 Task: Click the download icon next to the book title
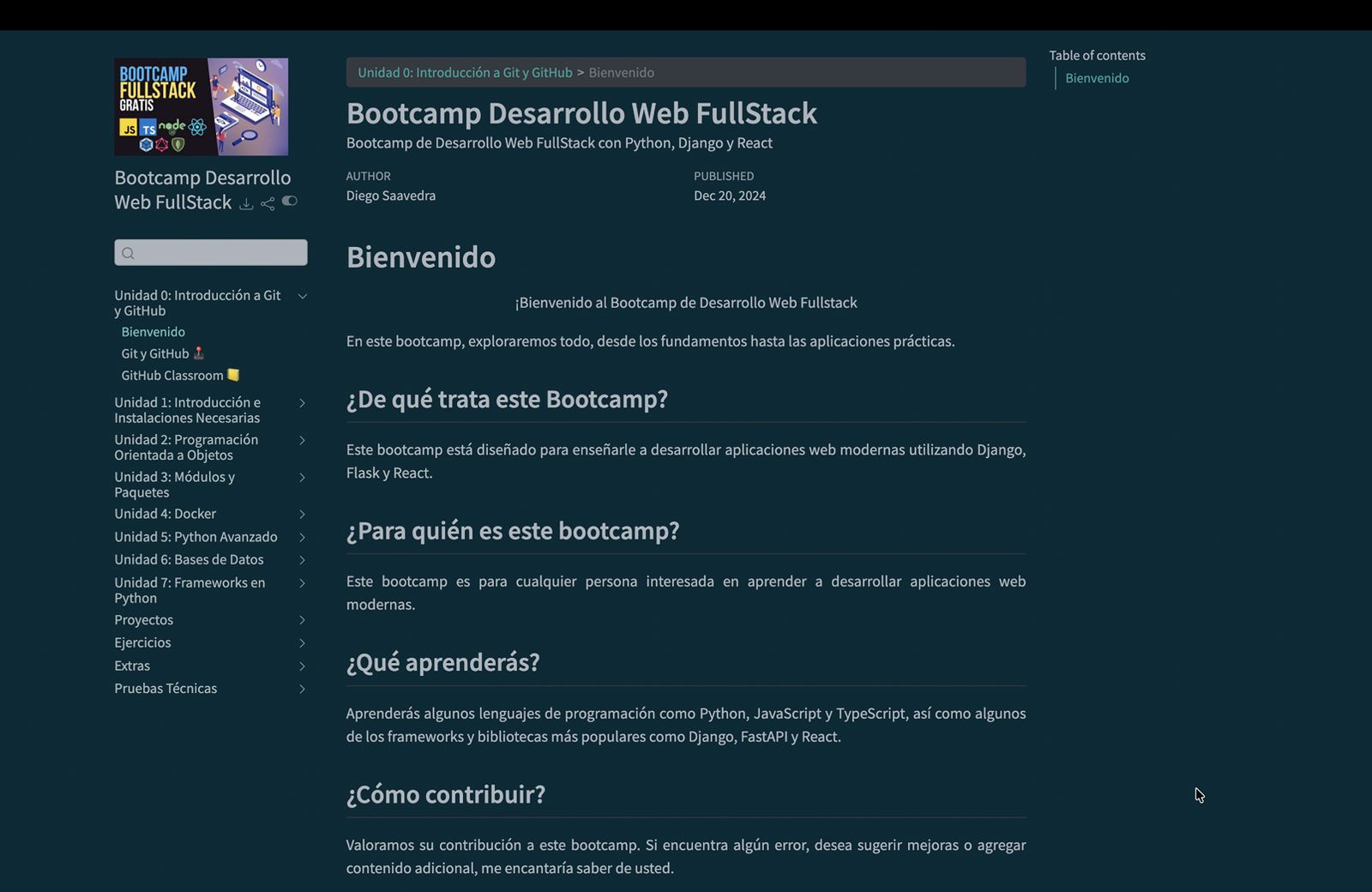pos(246,203)
